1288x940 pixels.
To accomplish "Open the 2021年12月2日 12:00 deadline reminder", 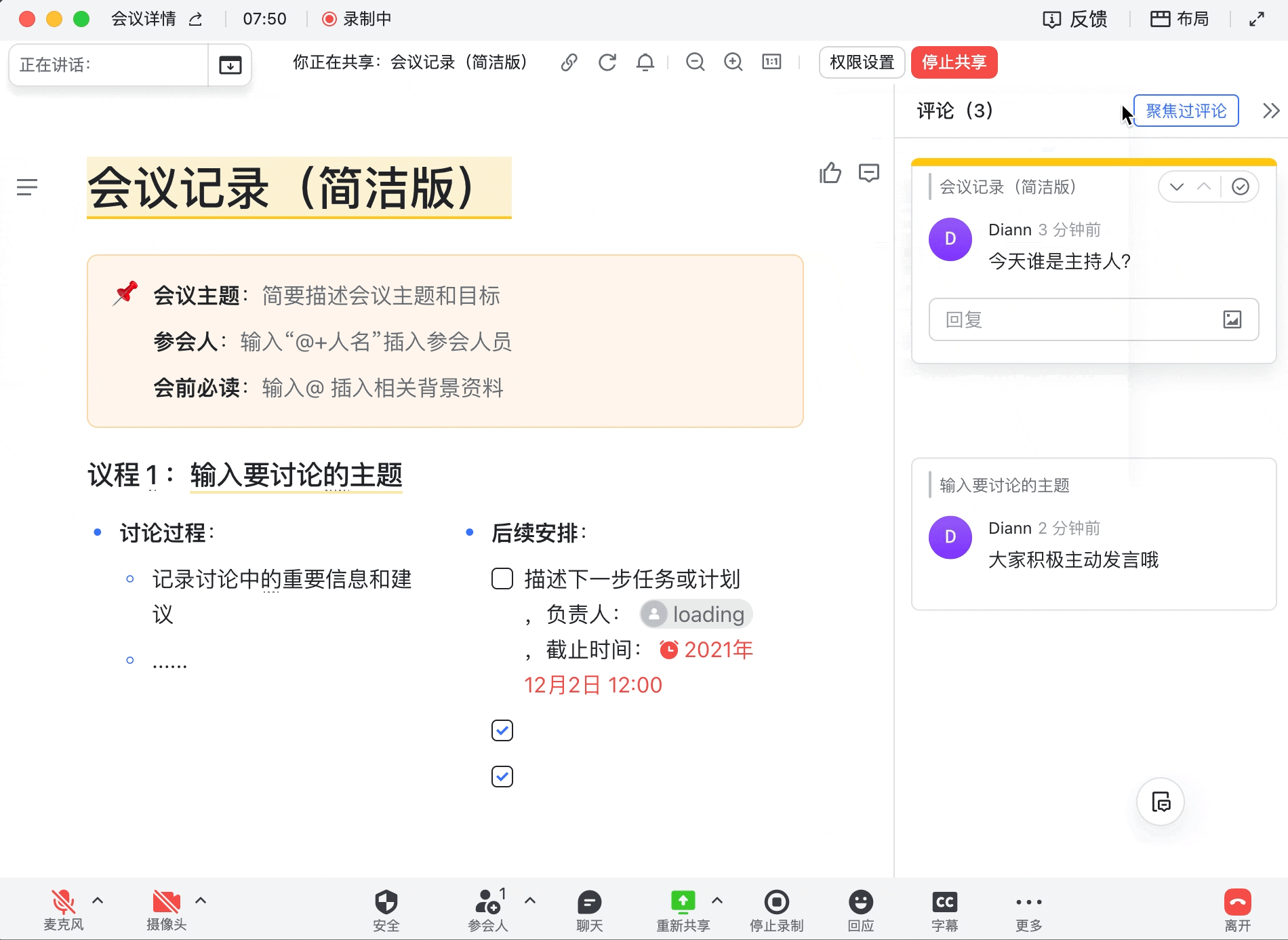I will 638,667.
